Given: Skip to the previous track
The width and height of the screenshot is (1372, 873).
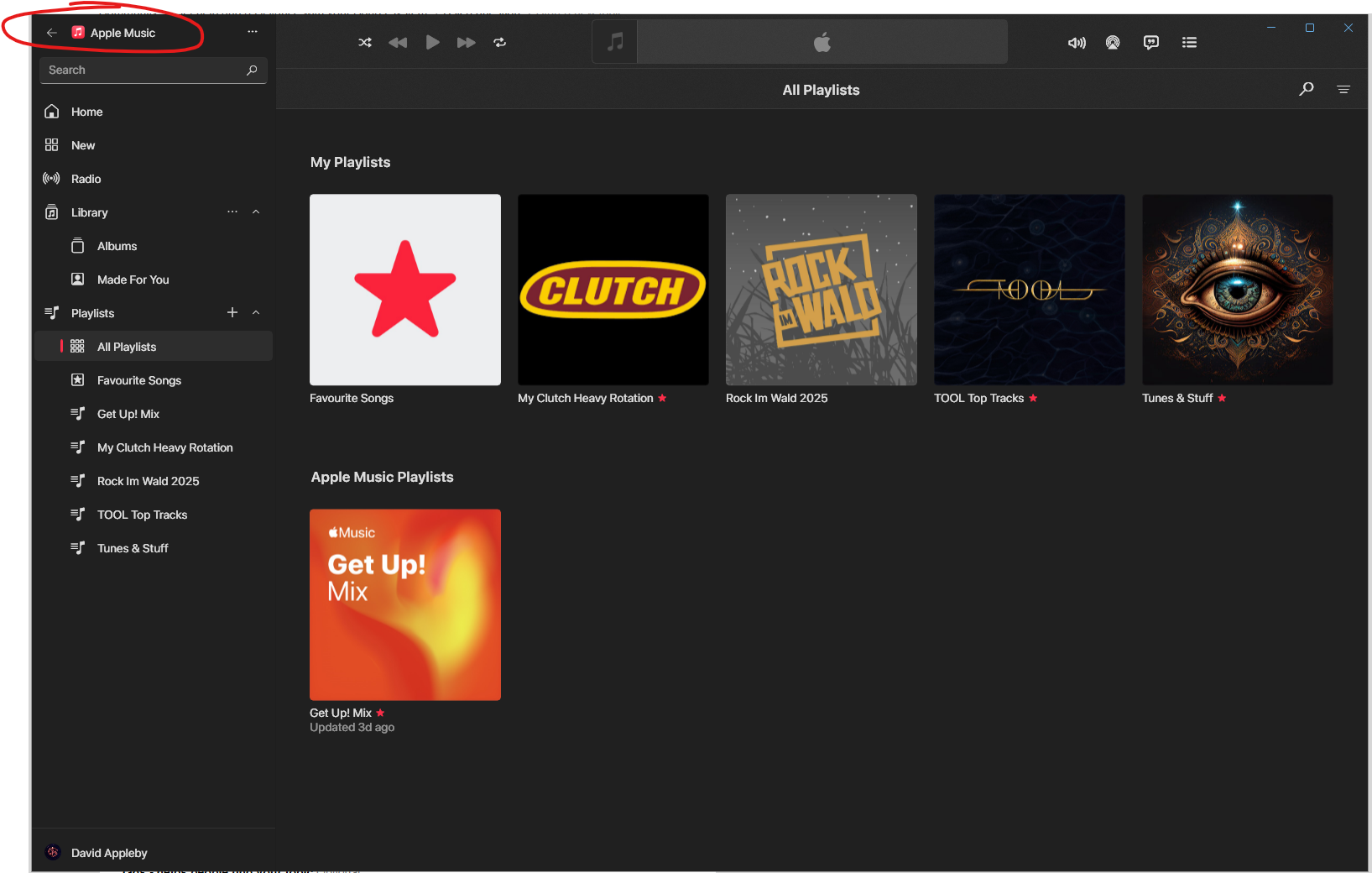Looking at the screenshot, I should 398,43.
